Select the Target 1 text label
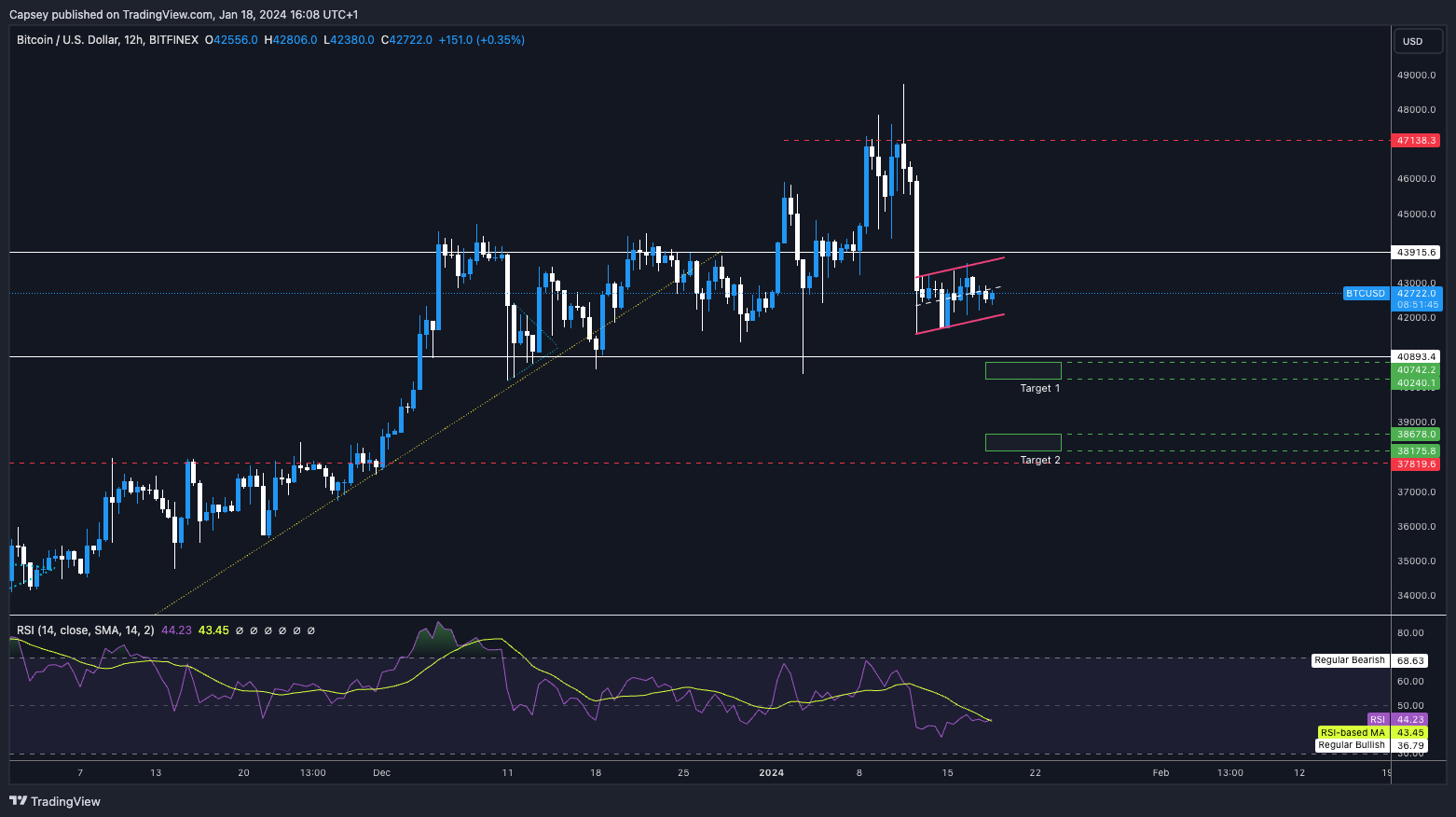 [1040, 388]
